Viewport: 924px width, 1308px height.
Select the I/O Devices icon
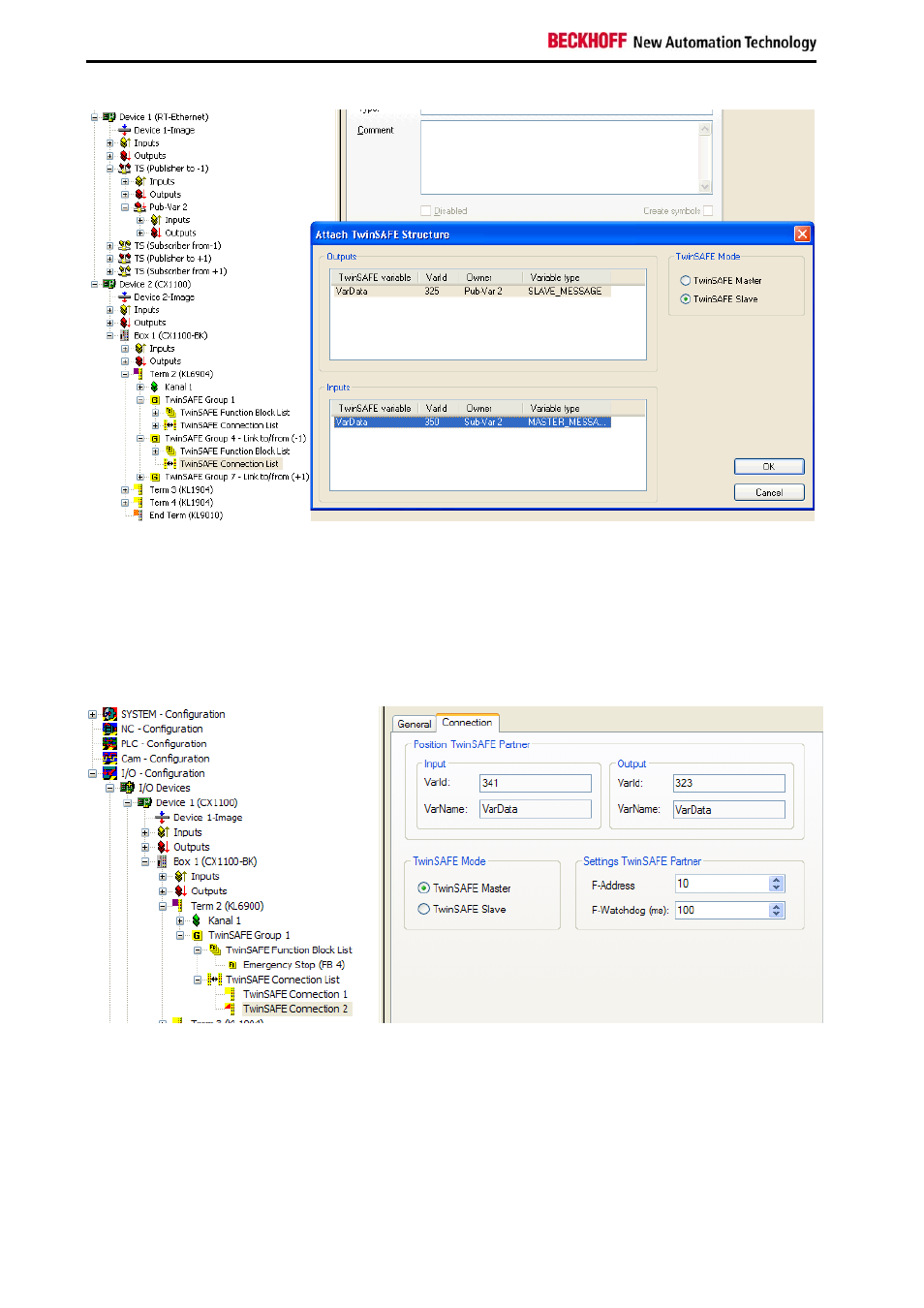[127, 788]
